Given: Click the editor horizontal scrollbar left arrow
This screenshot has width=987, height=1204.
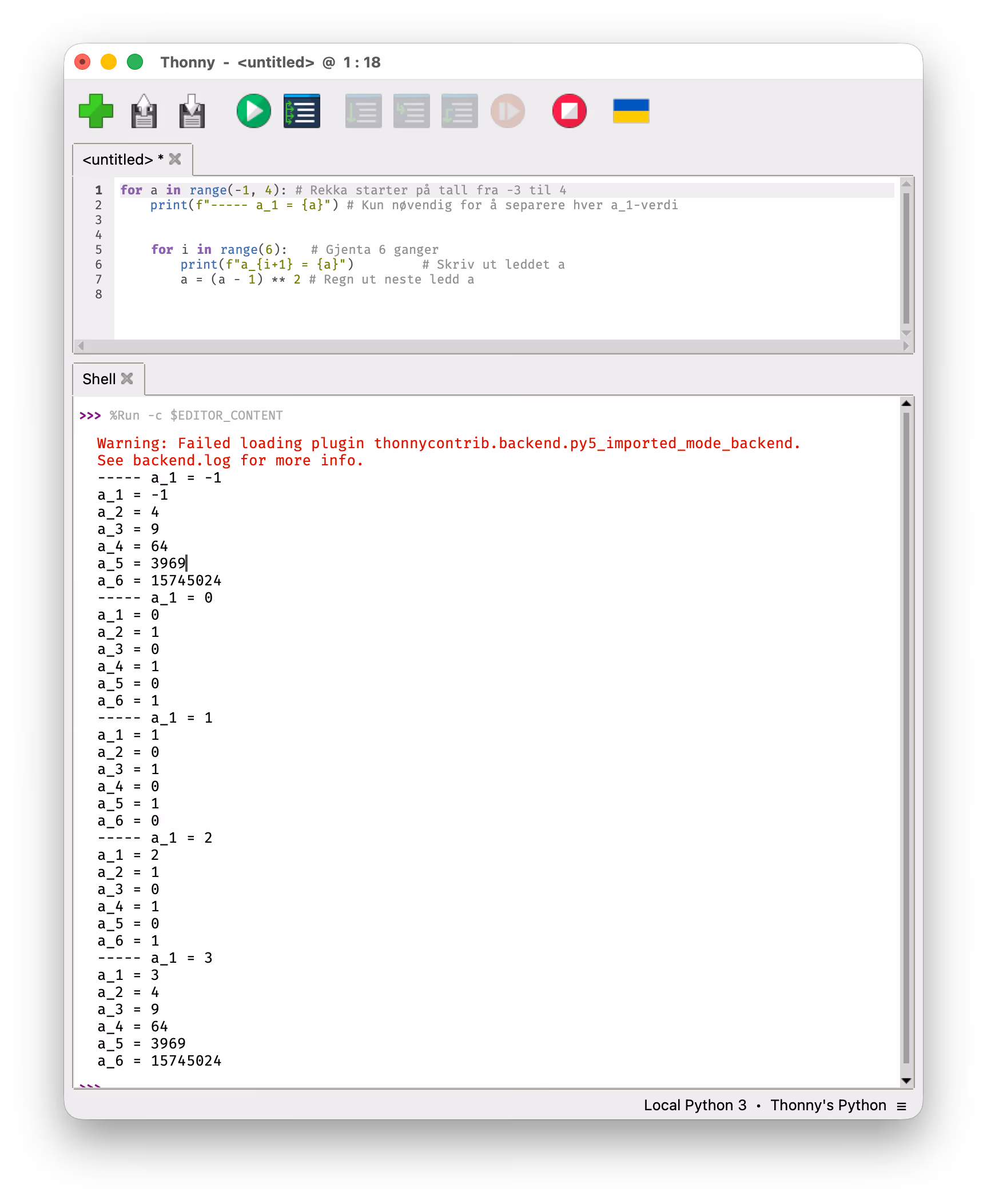Looking at the screenshot, I should pos(81,346).
